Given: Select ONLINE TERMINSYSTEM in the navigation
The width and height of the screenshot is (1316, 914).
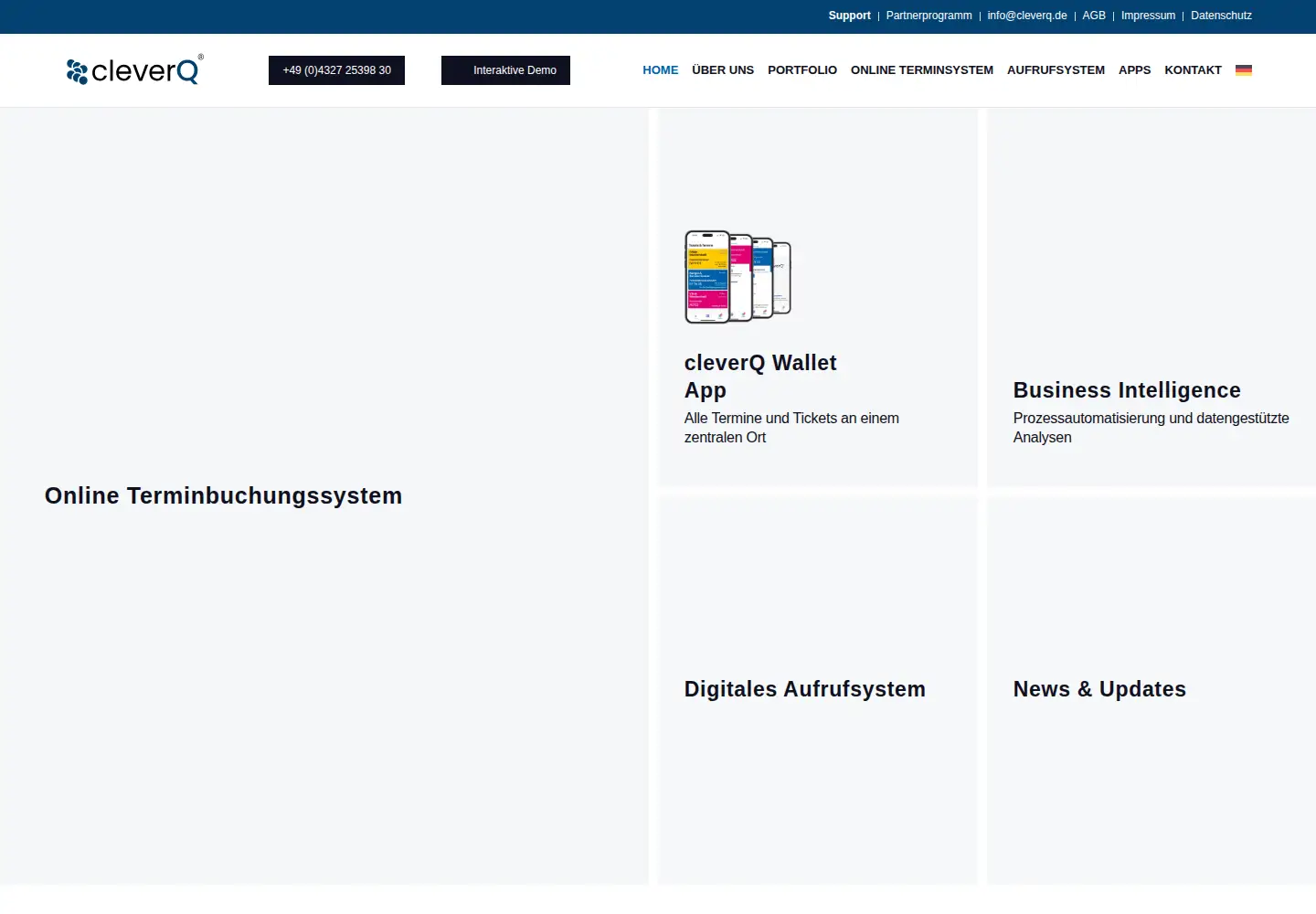Looking at the screenshot, I should (921, 69).
